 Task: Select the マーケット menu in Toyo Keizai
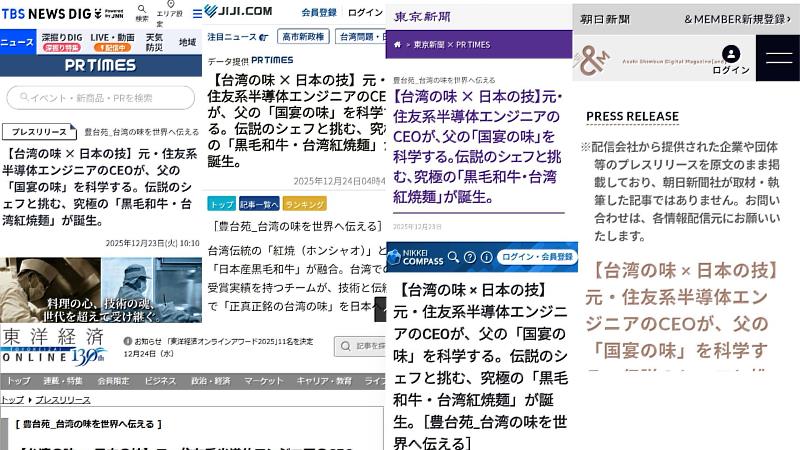(263, 381)
